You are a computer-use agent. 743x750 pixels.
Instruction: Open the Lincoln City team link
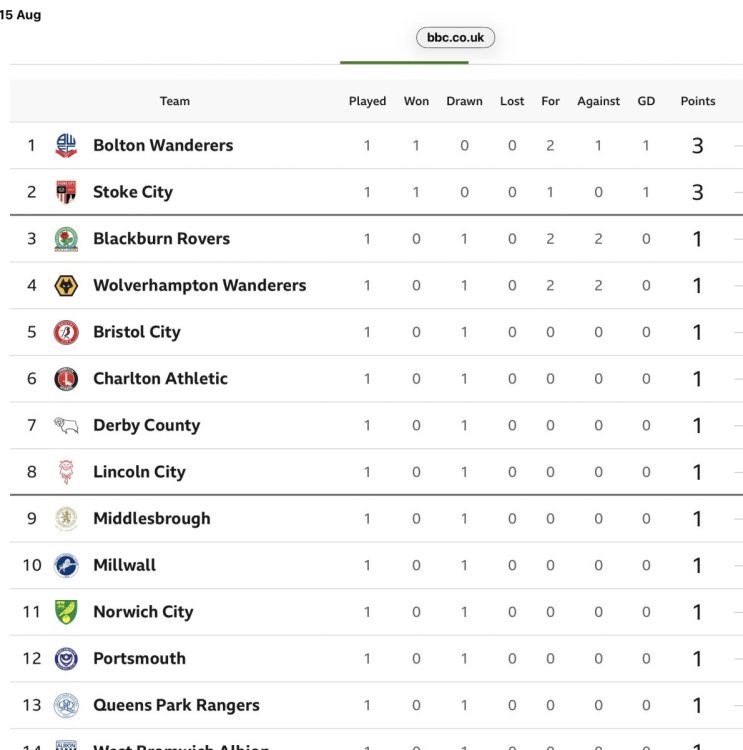pos(139,472)
